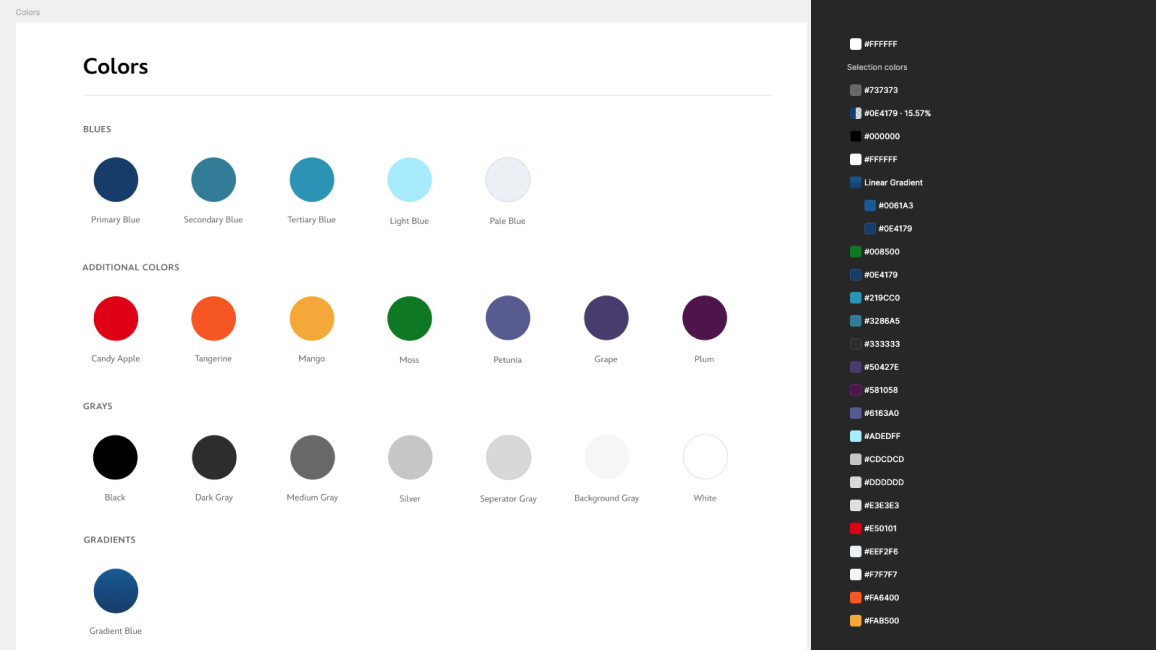Select the #FAB500 swatch in panel
Image resolution: width=1156 pixels, height=650 pixels.
856,621
